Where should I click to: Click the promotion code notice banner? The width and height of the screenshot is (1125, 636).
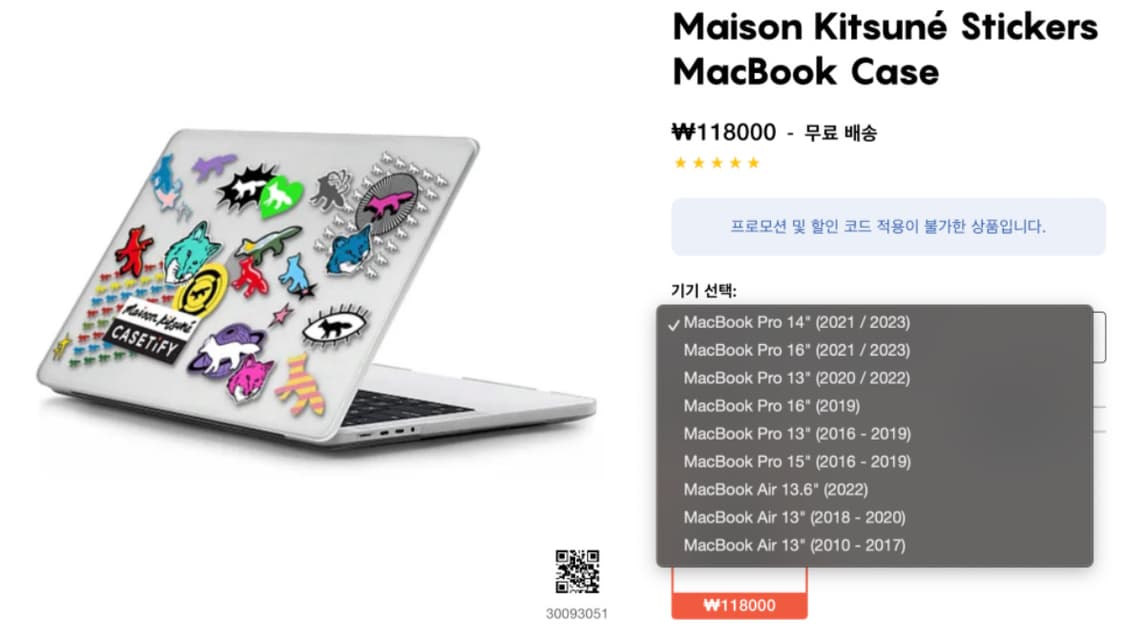pyautogui.click(x=888, y=227)
